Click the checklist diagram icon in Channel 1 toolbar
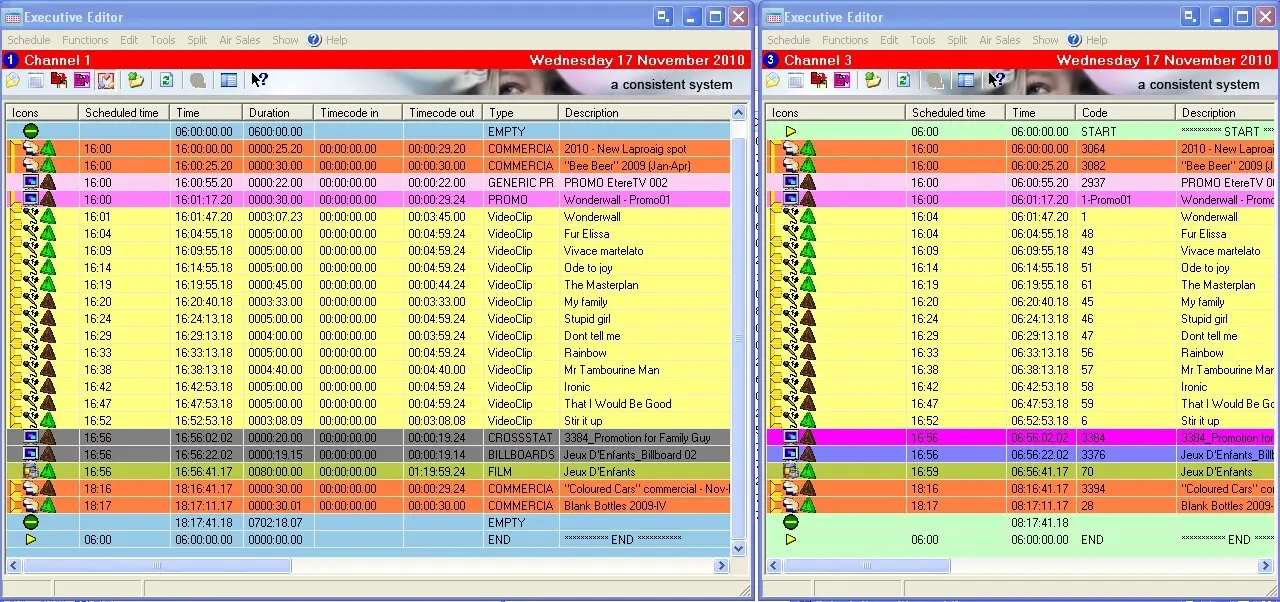The image size is (1280, 602). click(106, 81)
